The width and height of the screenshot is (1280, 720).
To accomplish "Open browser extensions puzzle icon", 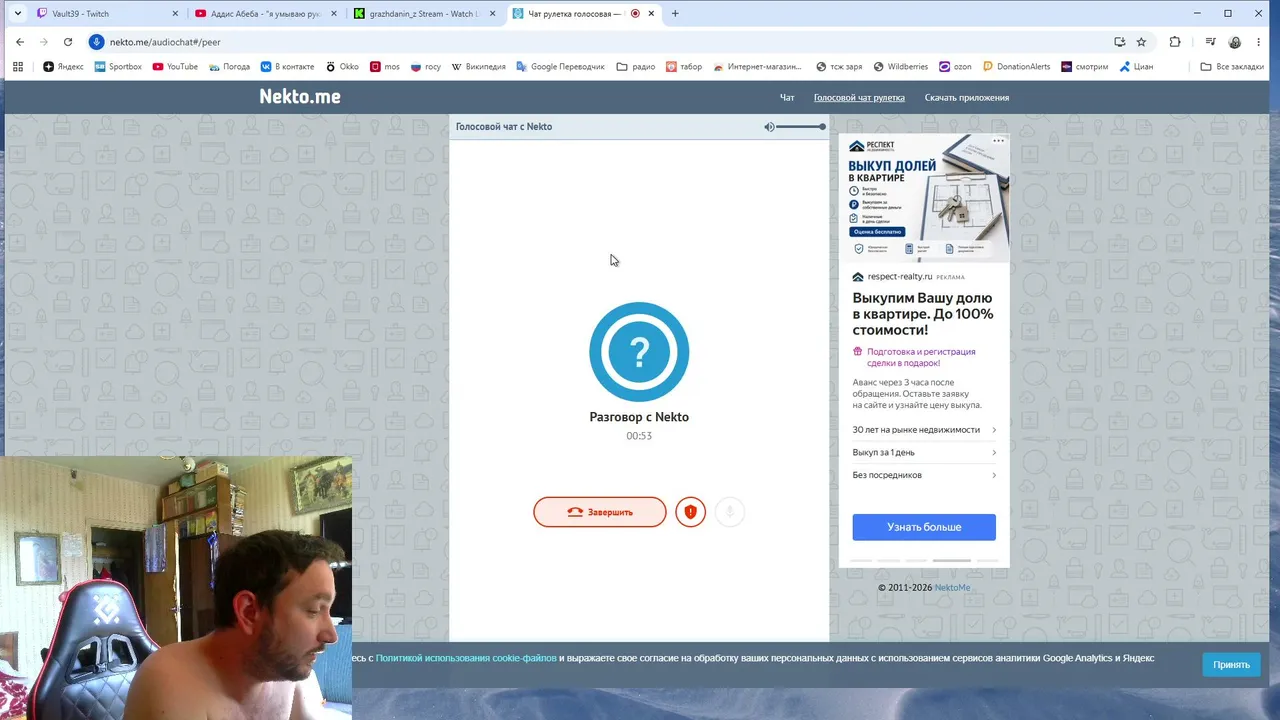I will pos(1175,42).
